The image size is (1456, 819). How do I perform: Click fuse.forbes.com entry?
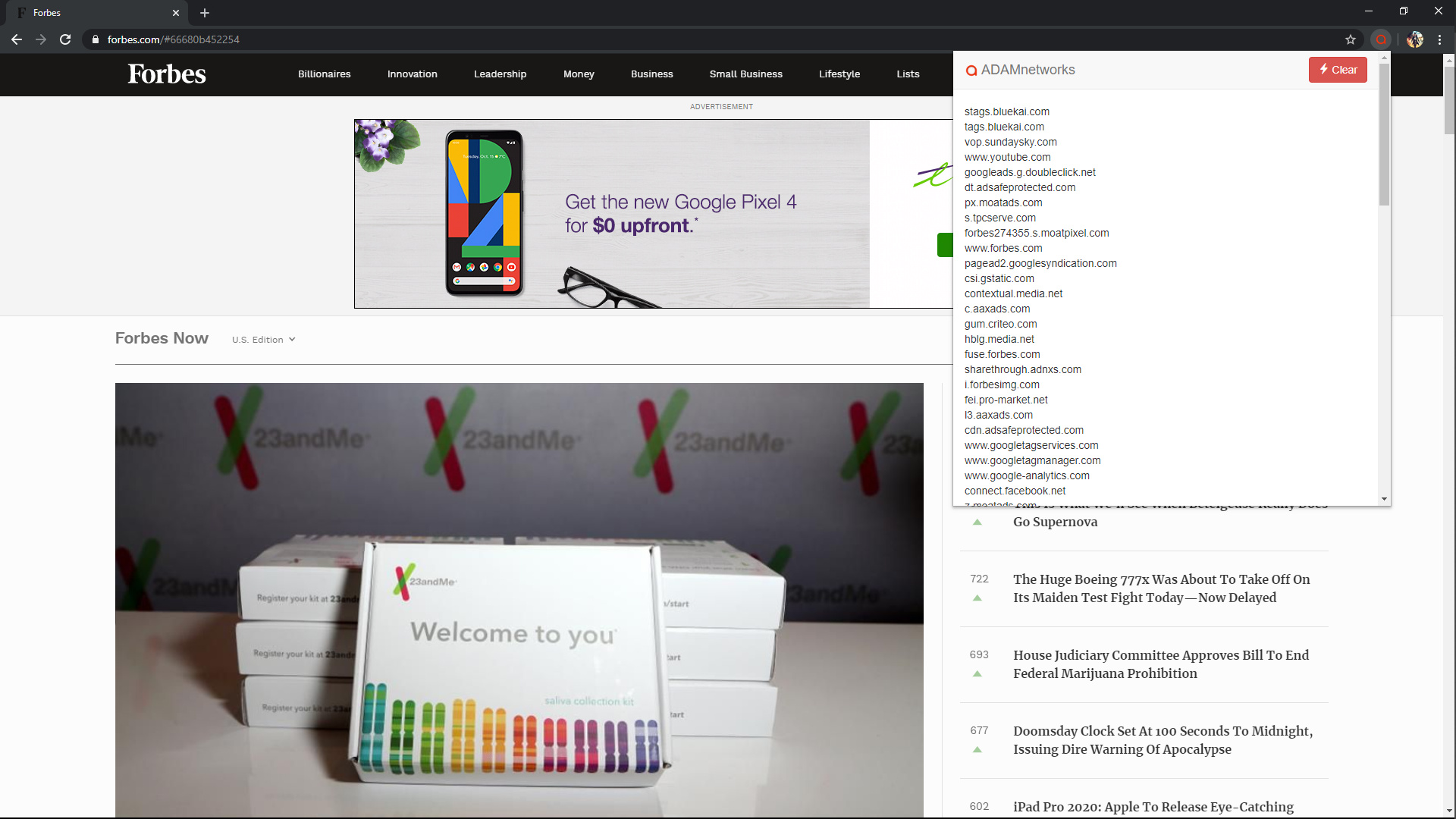(1003, 354)
